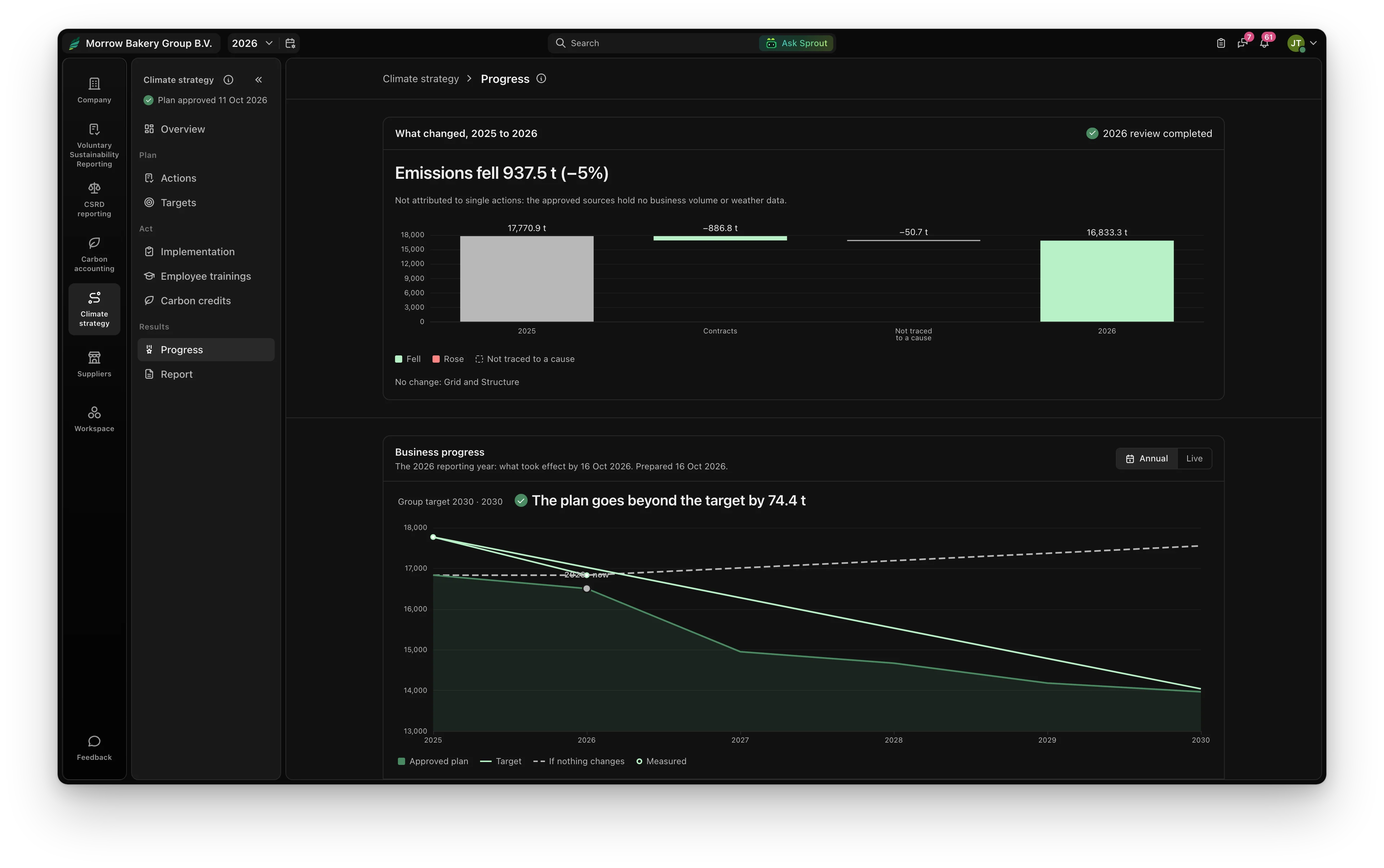Screen dimensions: 1384x868
Task: Click 'Plan approved 11 Oct 2026' status
Action: pos(205,100)
